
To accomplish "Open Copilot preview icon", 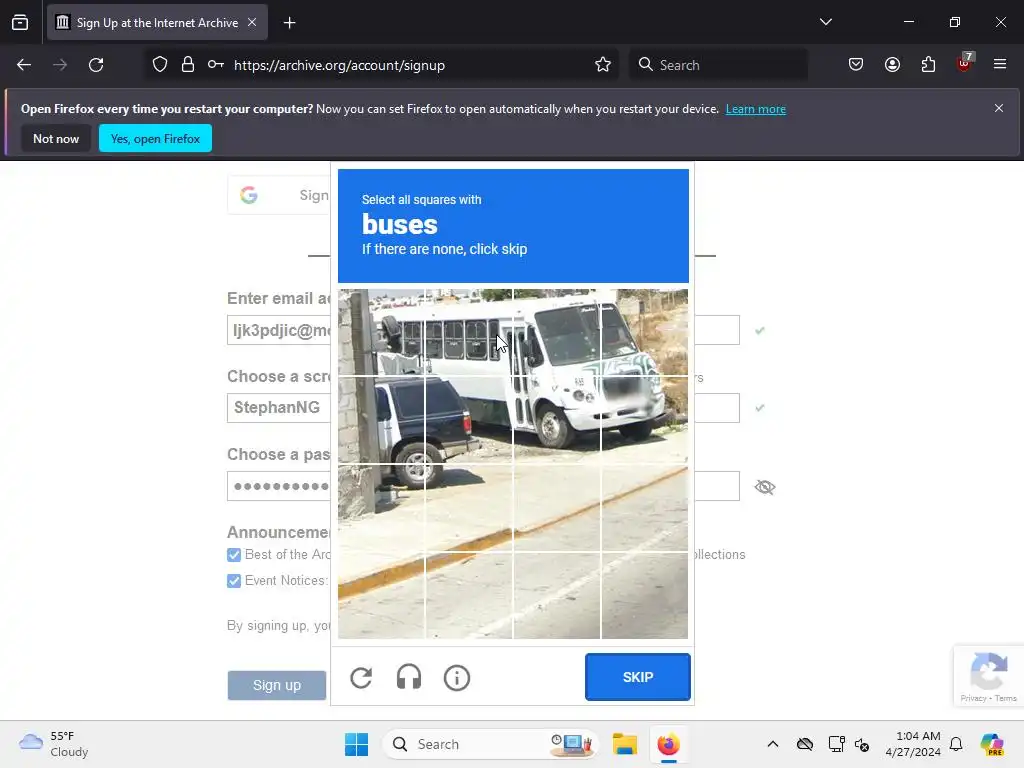I will (x=991, y=744).
